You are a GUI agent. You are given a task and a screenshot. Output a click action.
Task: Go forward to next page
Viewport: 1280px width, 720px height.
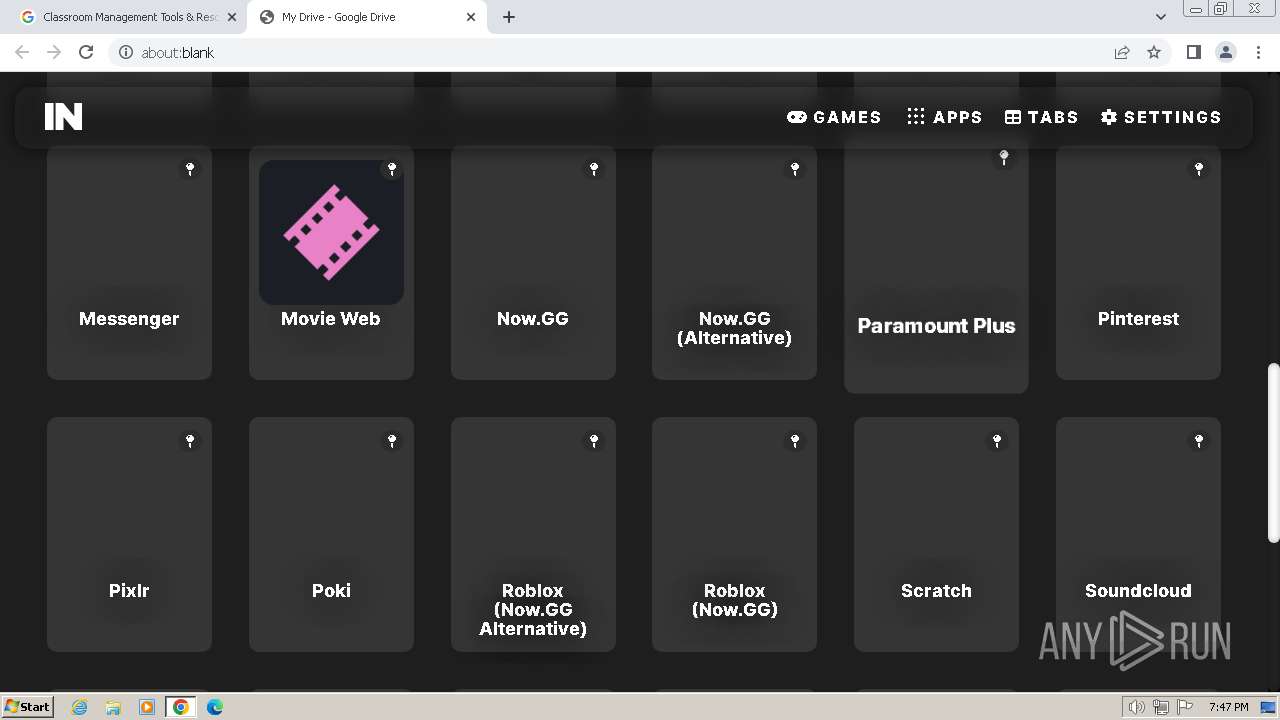[x=54, y=52]
